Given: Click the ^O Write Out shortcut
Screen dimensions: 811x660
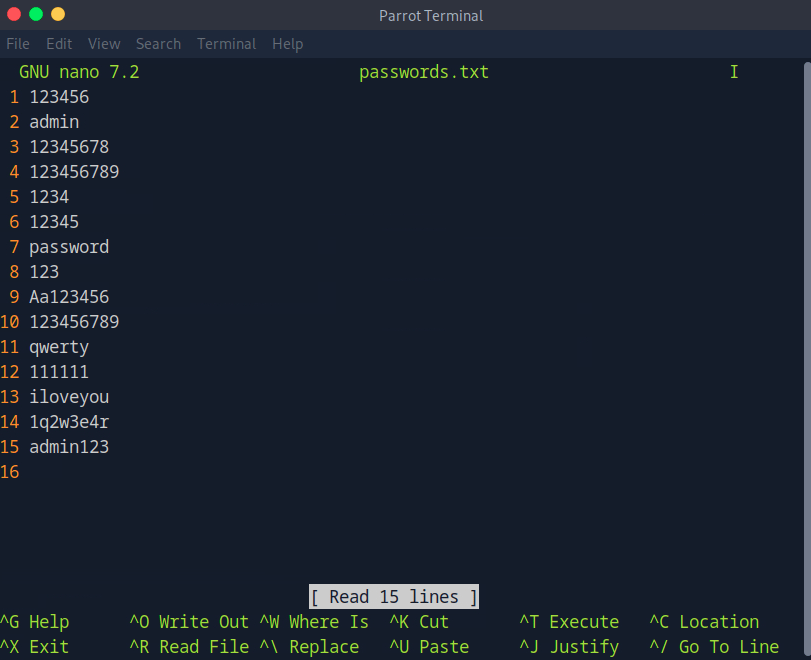Looking at the screenshot, I should (189, 622).
